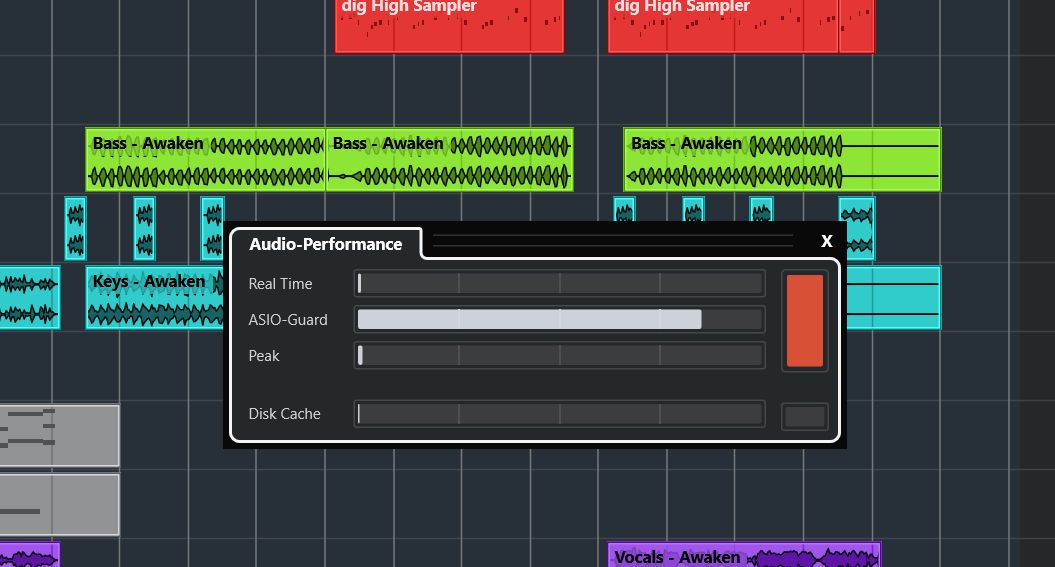The height and width of the screenshot is (567, 1055).
Task: Click the dark disk overload indicator beside Disk Cache
Action: tap(805, 415)
